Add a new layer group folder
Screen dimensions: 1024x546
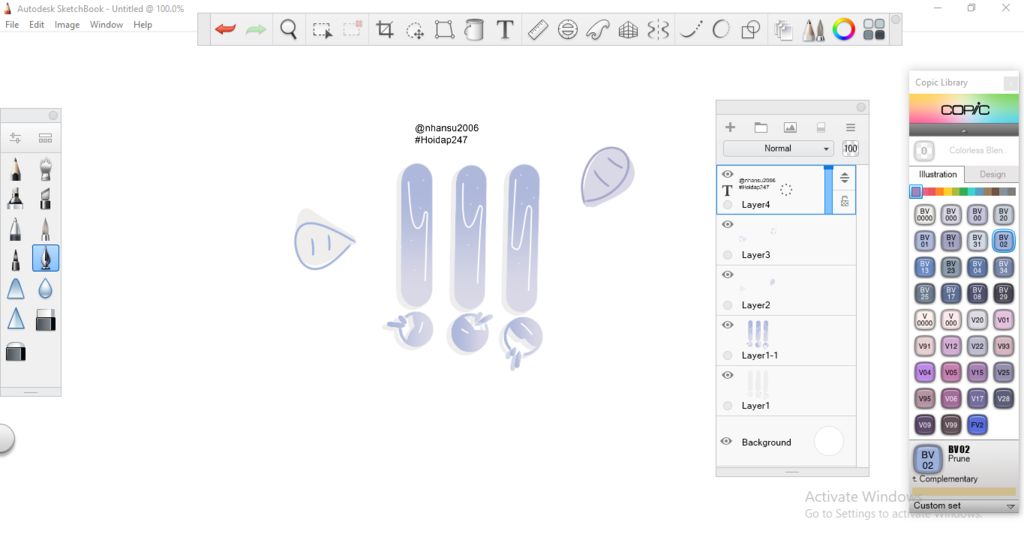pos(760,127)
